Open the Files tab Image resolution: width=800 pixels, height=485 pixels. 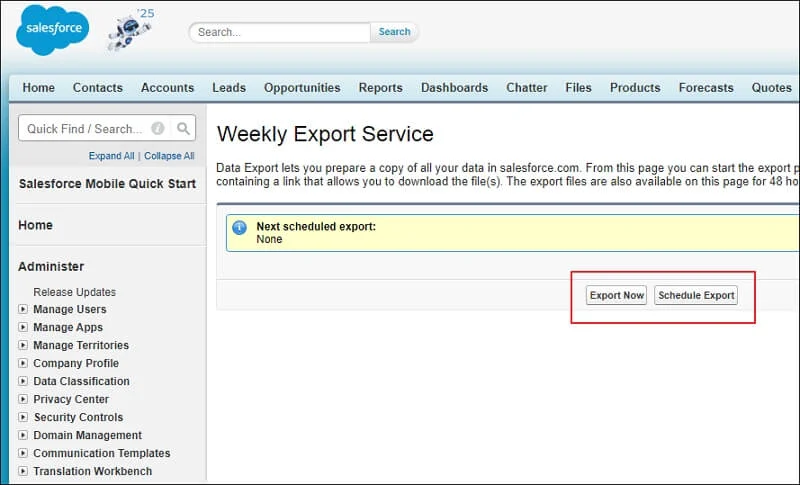pyautogui.click(x=579, y=88)
